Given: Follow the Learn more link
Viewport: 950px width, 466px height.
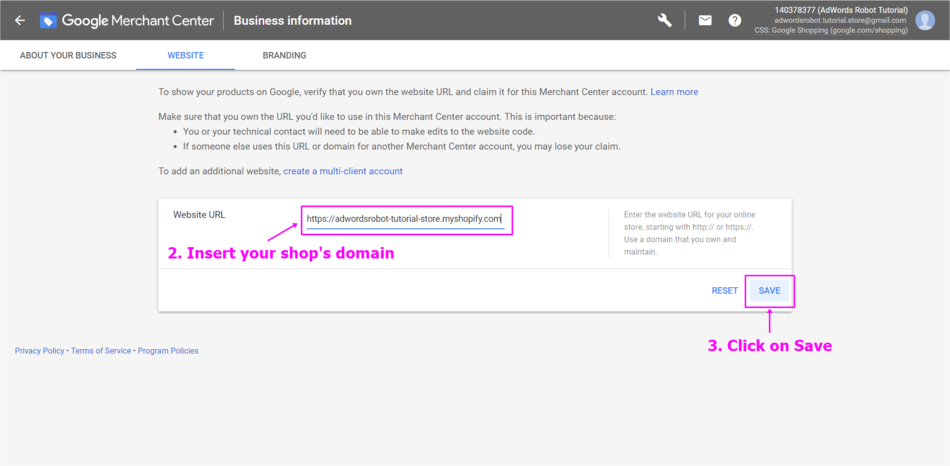Looking at the screenshot, I should point(674,92).
